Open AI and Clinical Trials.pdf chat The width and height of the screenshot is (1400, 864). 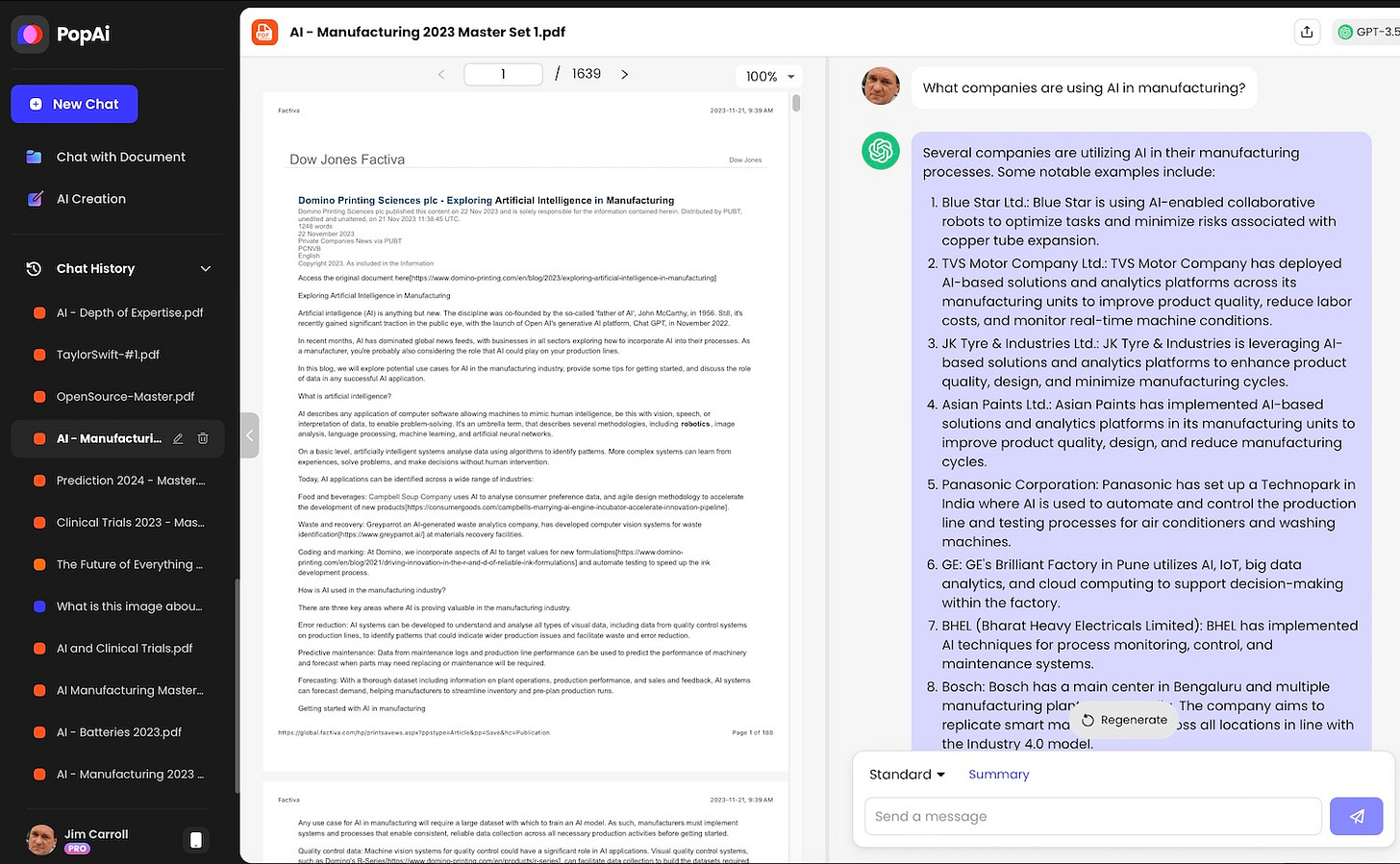[x=124, y=649]
